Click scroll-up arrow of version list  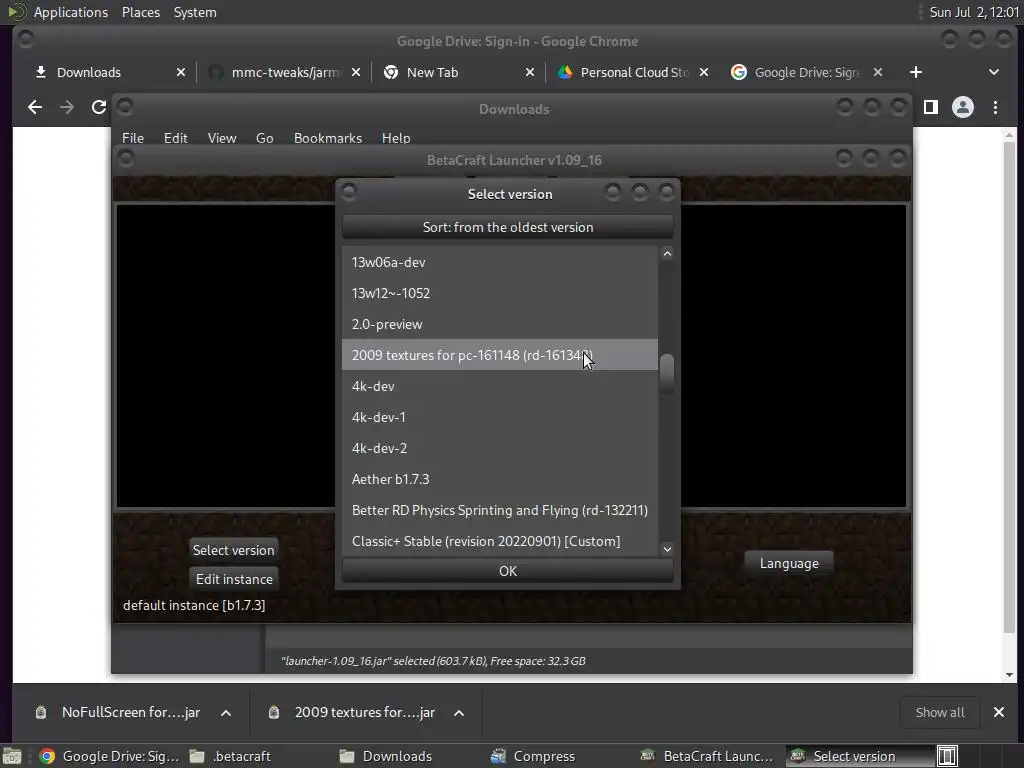coord(667,253)
